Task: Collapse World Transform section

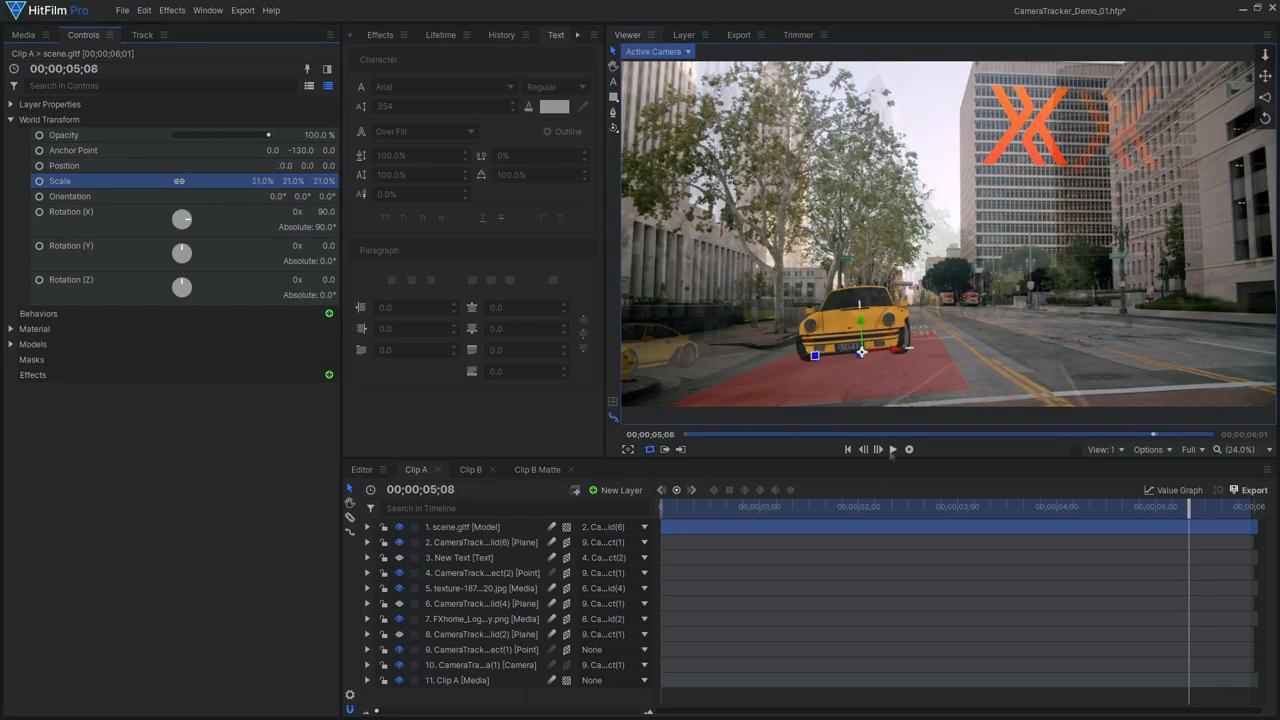Action: 11,120
